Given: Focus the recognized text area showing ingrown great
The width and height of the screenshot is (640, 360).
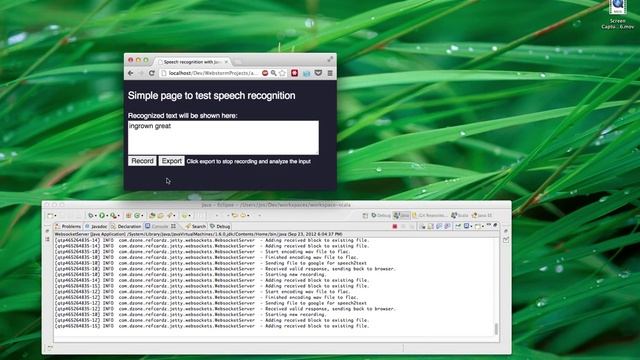Looking at the screenshot, I should (223, 138).
